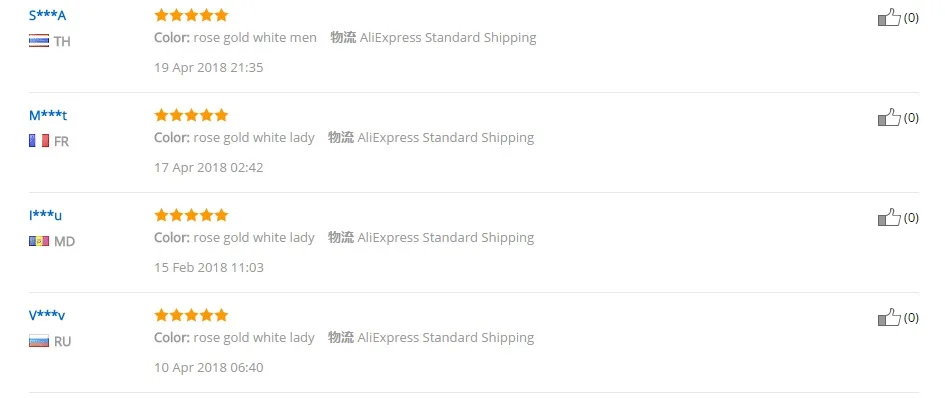Open reviewer I***u's profile link
The image size is (945, 398).
pos(45,216)
